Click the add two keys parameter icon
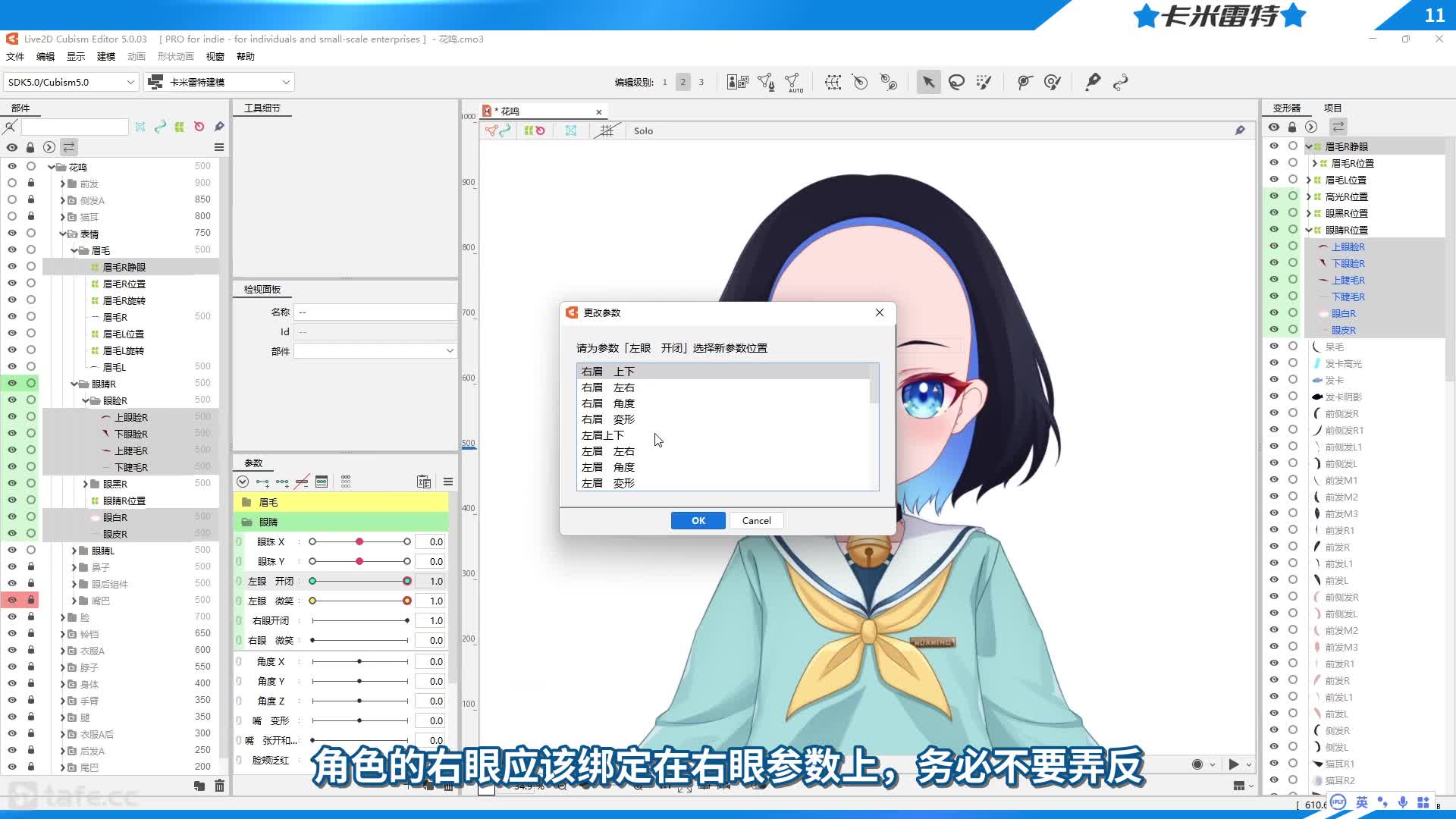 coord(262,482)
